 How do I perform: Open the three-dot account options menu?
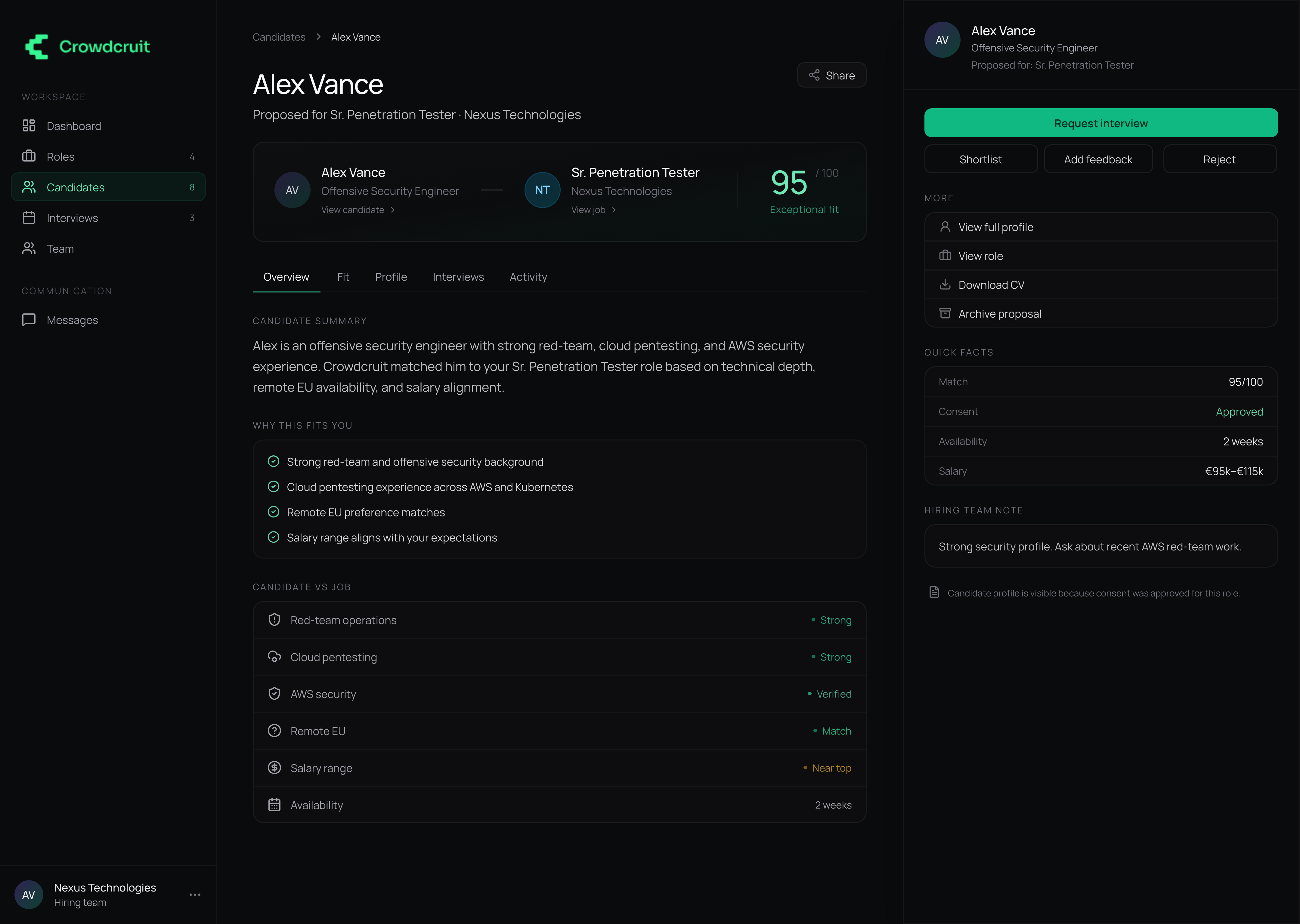(195, 895)
